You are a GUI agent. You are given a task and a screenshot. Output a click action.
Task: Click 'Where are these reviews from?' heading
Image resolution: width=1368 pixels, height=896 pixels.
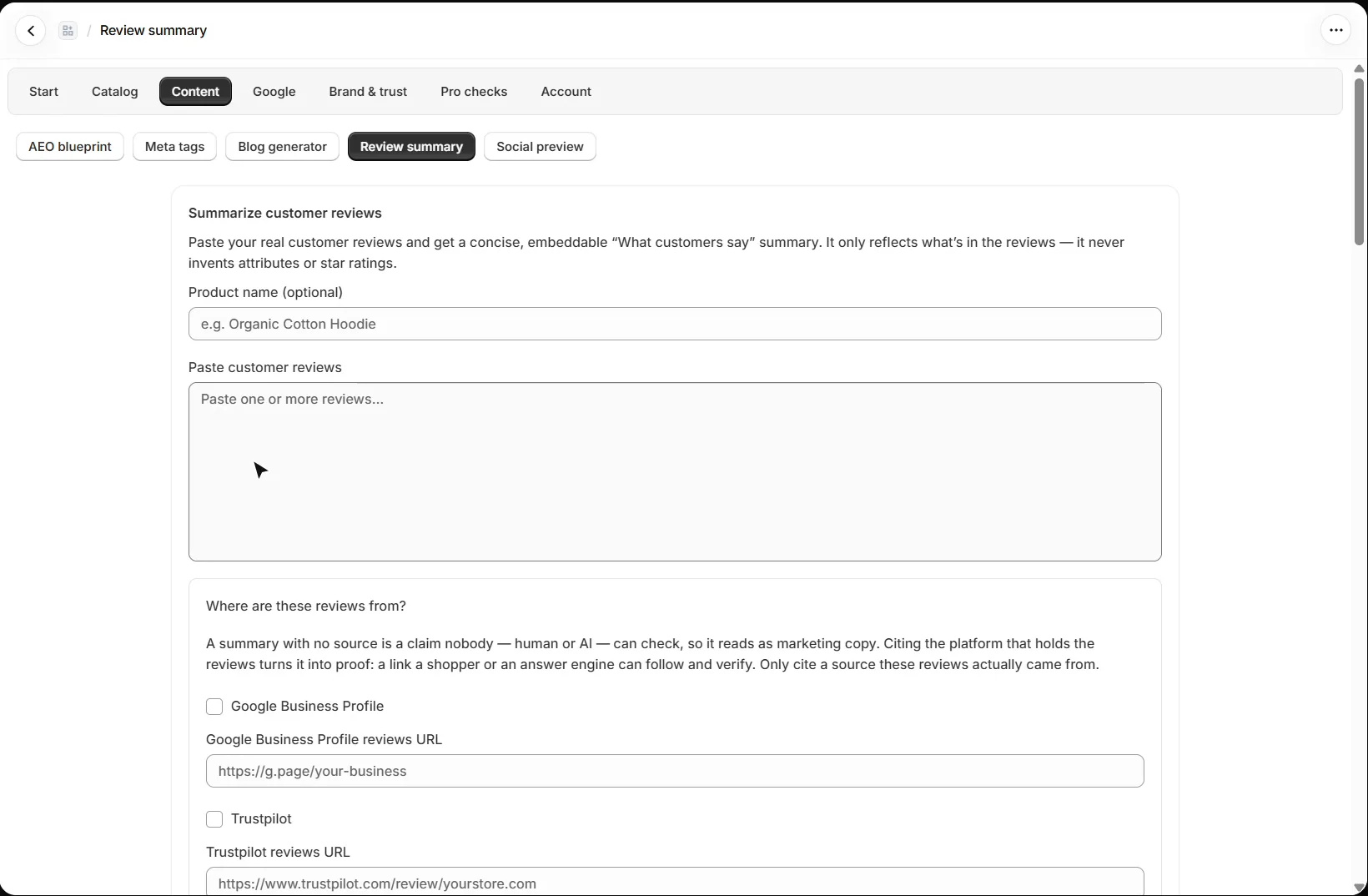[306, 607]
